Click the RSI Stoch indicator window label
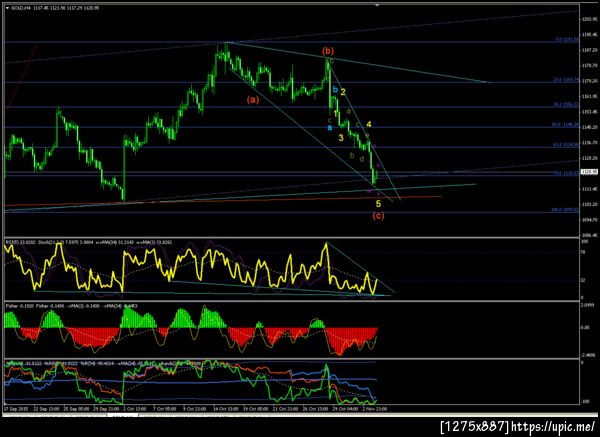The width and height of the screenshot is (600, 437). [89, 242]
